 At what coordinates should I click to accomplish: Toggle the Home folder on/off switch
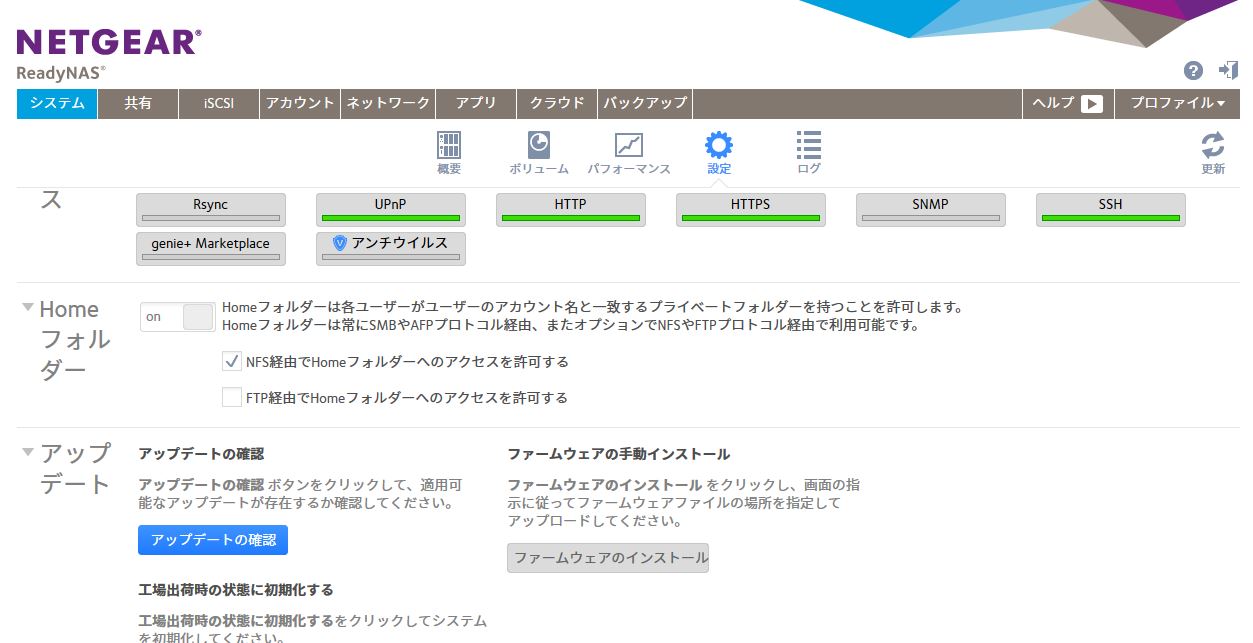178,317
